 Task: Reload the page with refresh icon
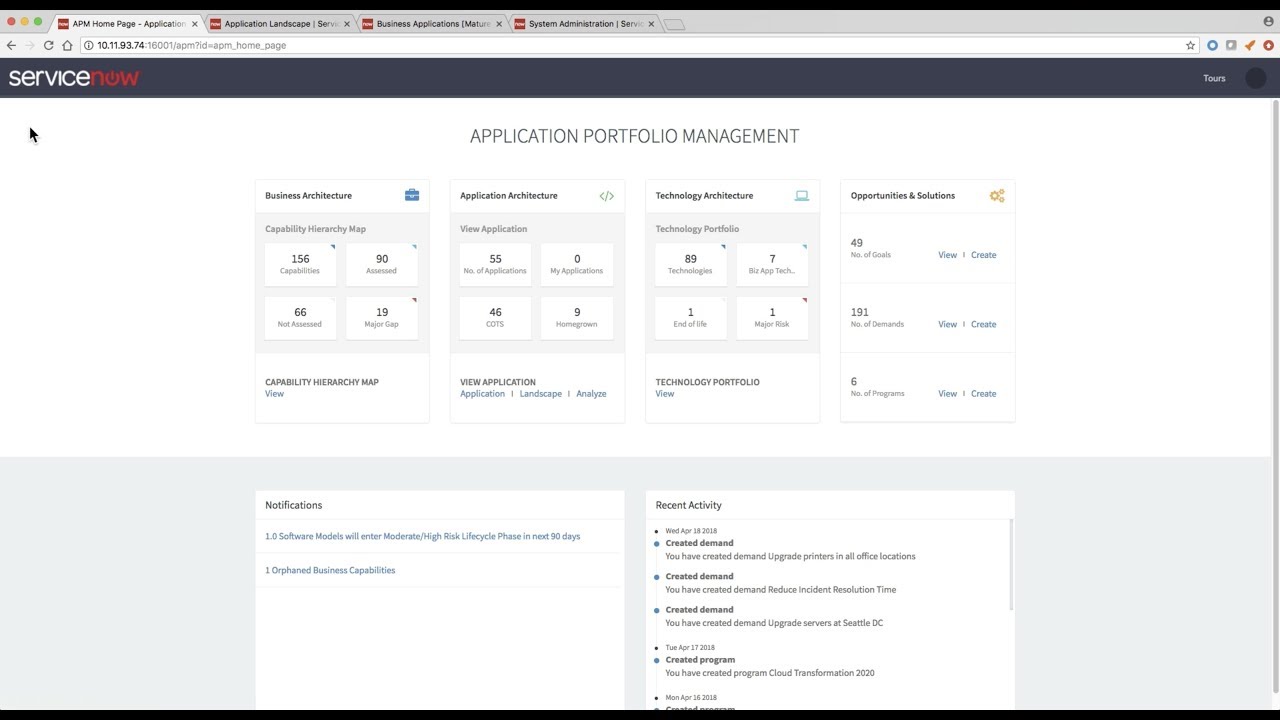(x=48, y=45)
